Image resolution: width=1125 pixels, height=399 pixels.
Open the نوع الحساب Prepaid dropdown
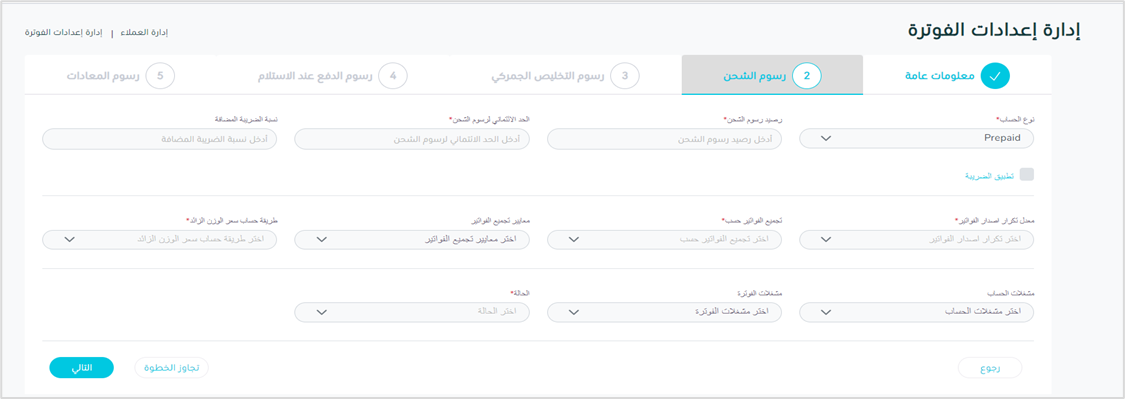coord(916,139)
